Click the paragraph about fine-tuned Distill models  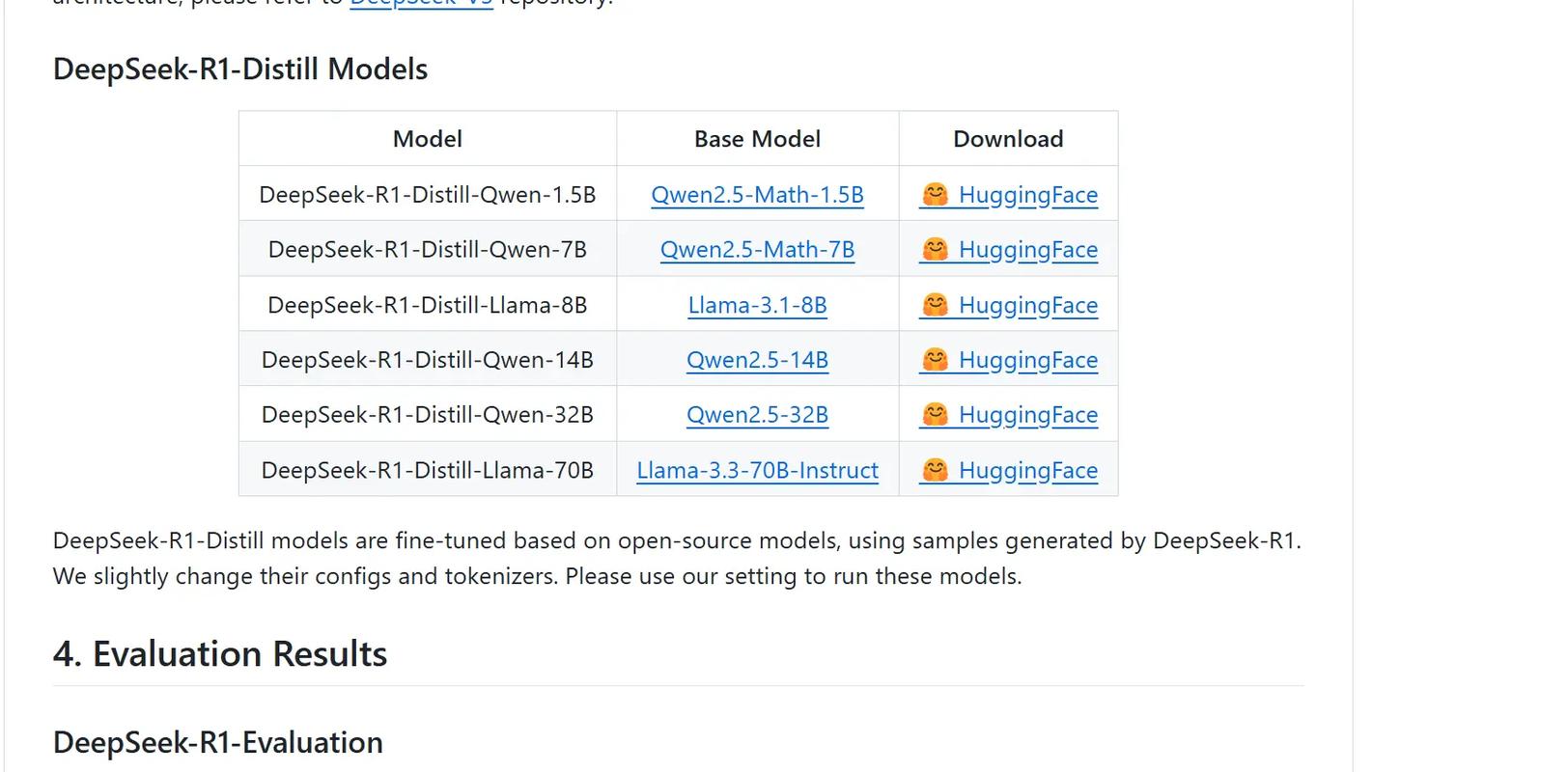tap(677, 559)
